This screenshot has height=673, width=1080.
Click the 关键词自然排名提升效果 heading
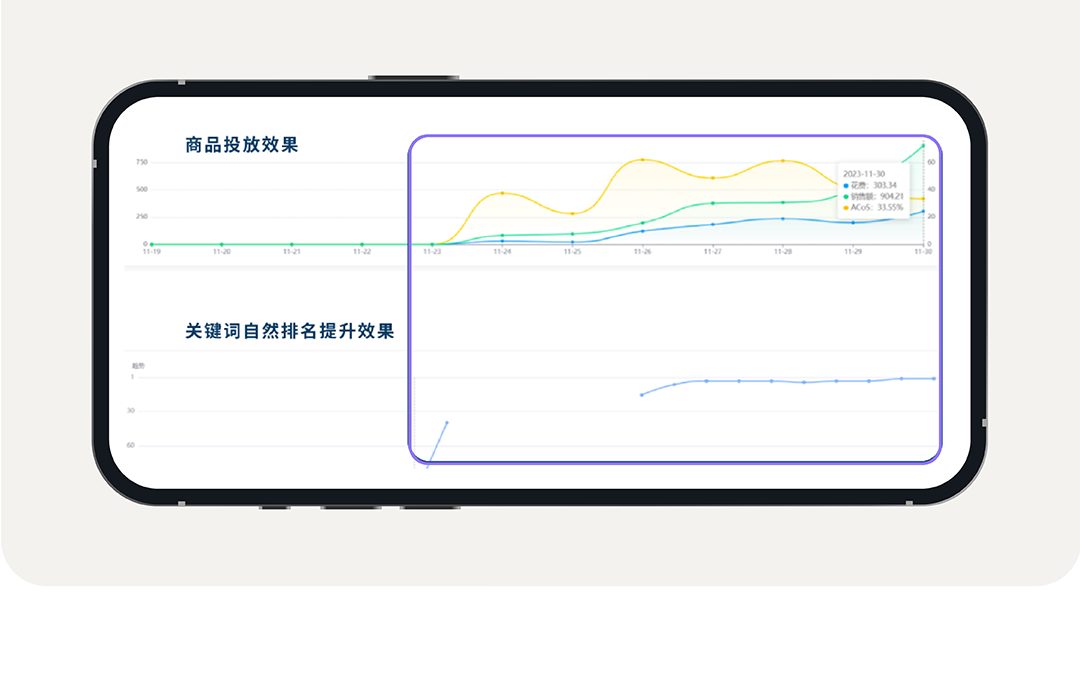coord(289,331)
